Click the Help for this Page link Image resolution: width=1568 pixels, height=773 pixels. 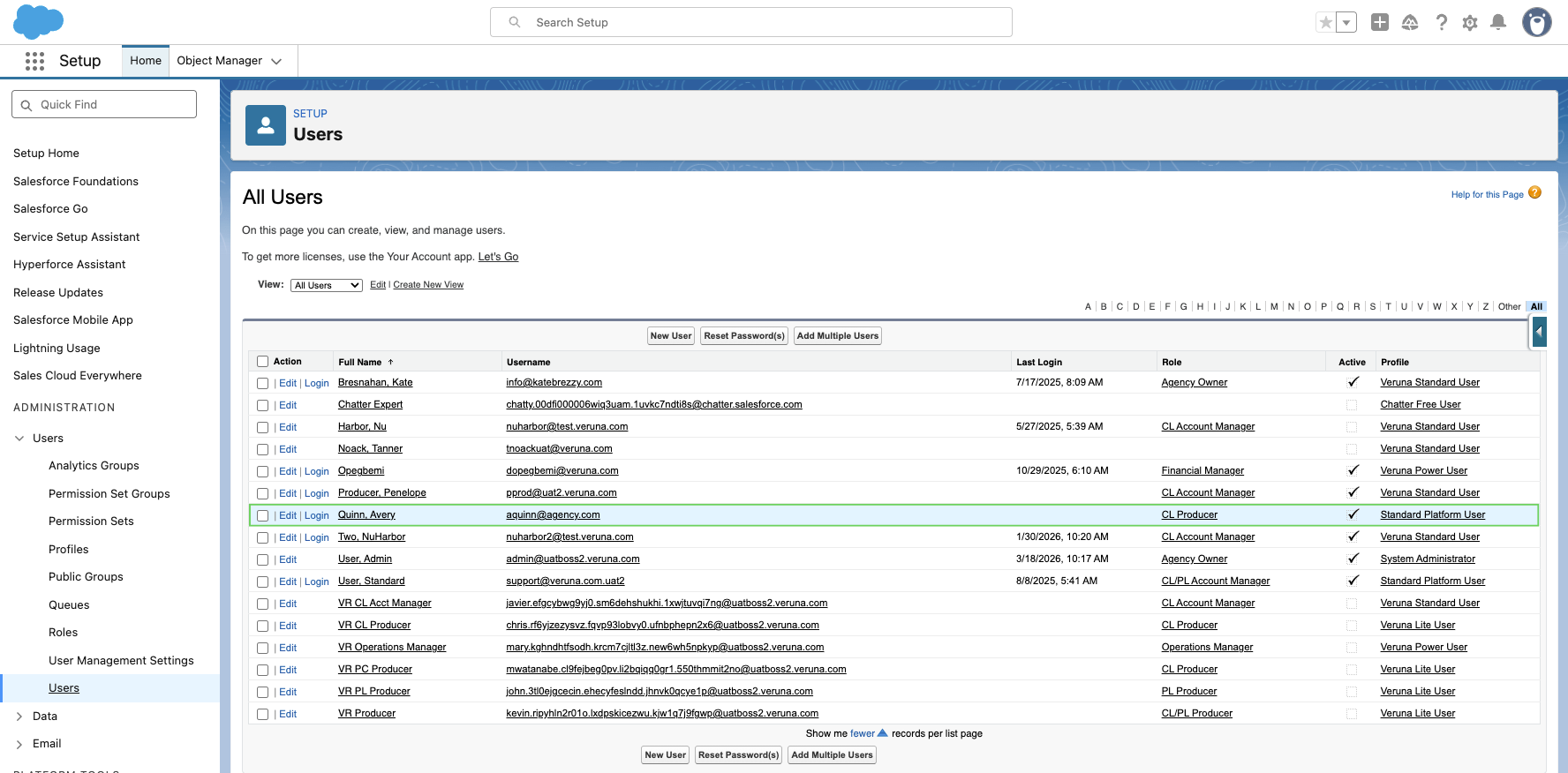1488,195
